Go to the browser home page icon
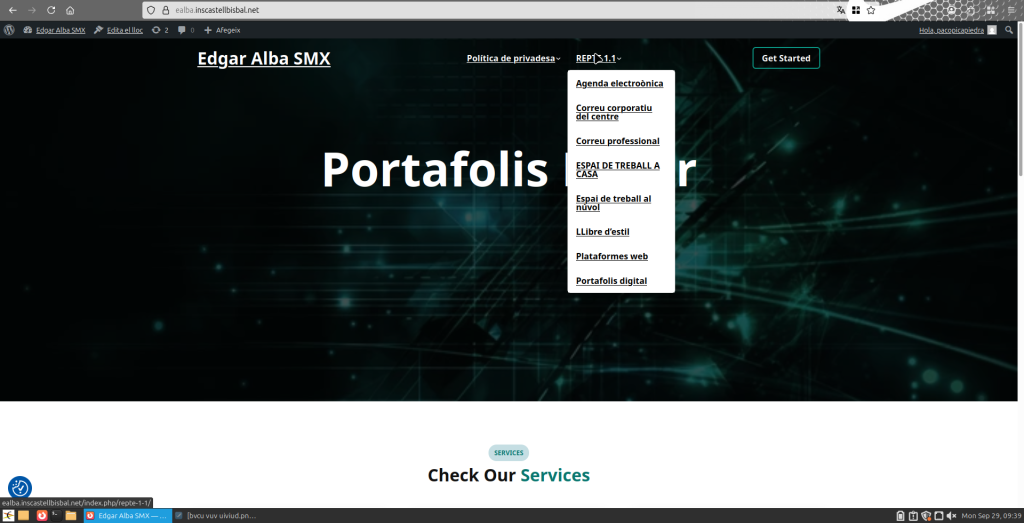1024x523 pixels. (70, 10)
